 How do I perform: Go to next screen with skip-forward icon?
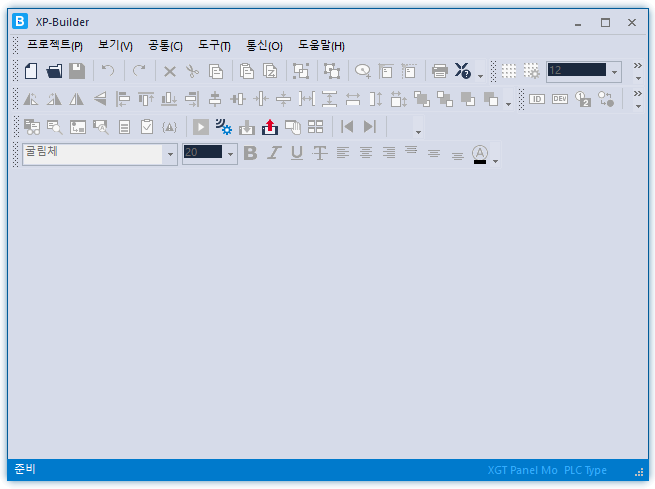pos(370,127)
